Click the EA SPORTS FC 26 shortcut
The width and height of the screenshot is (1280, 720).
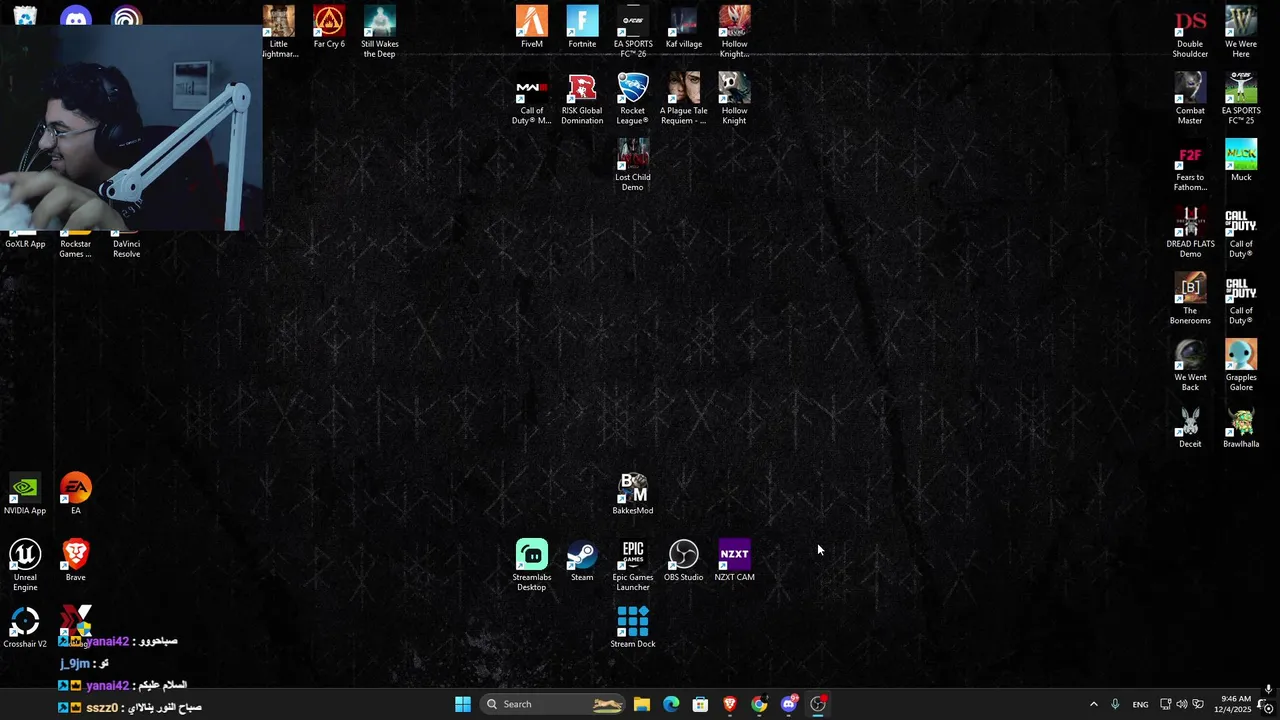(633, 31)
